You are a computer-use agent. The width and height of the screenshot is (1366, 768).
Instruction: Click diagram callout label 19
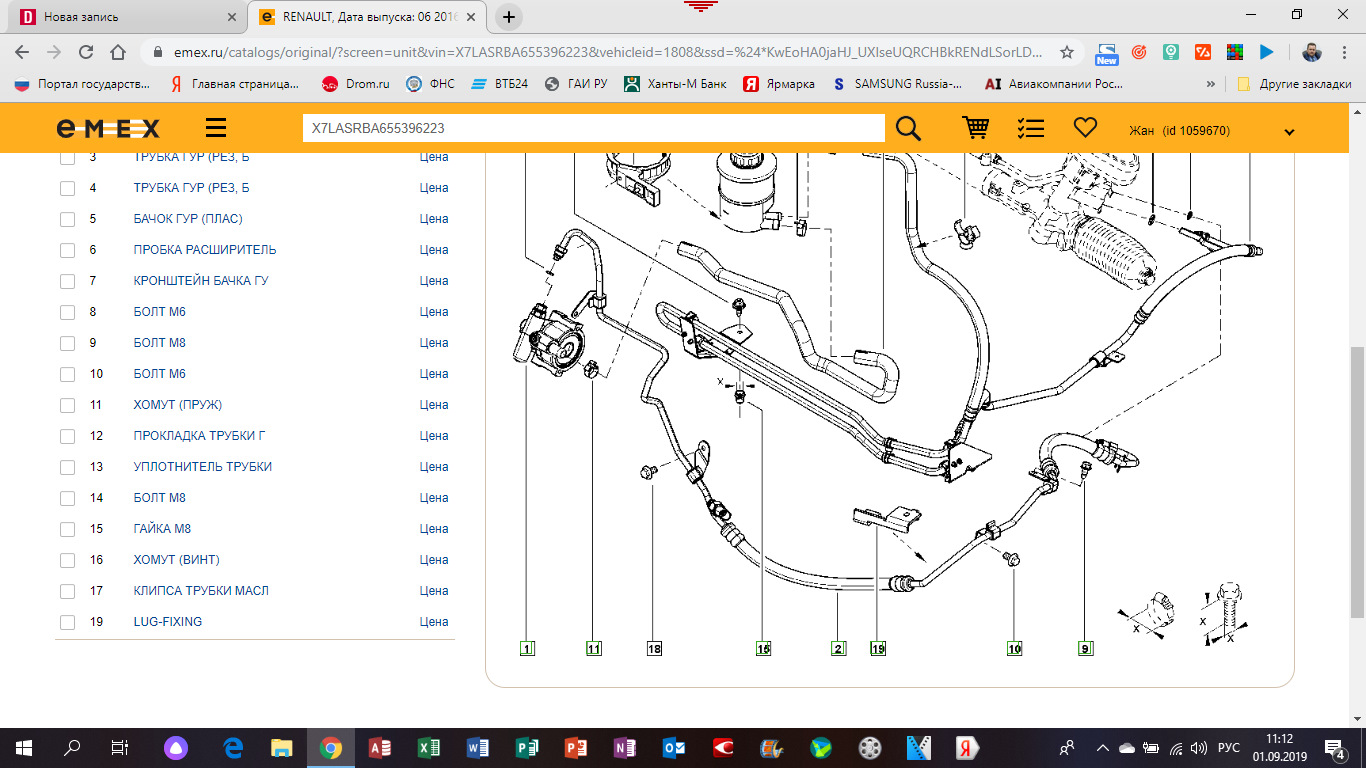(878, 648)
